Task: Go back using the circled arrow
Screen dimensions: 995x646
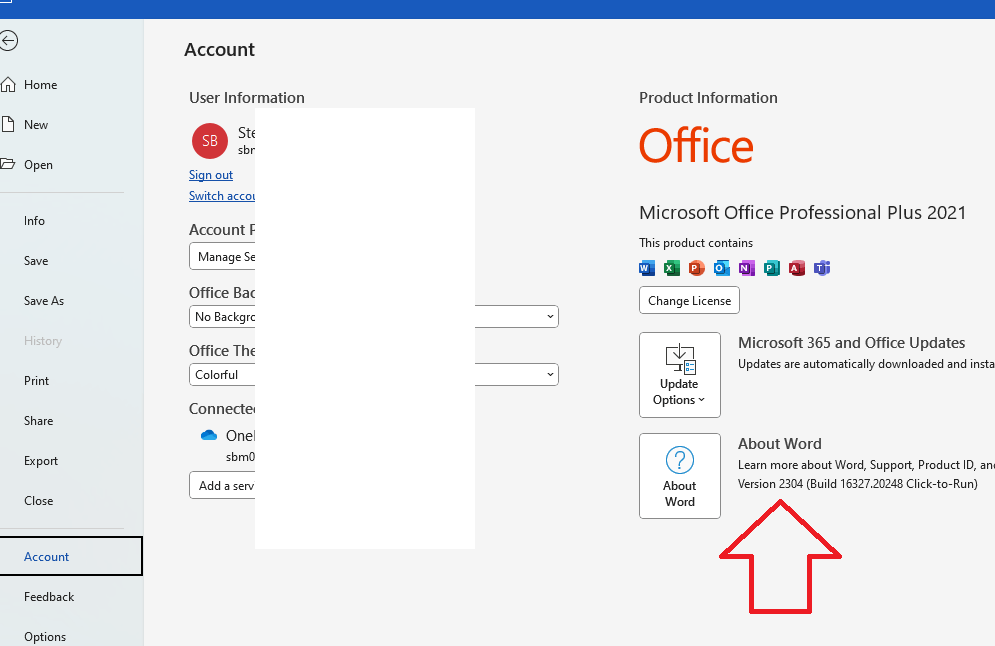Action: click(x=8, y=41)
